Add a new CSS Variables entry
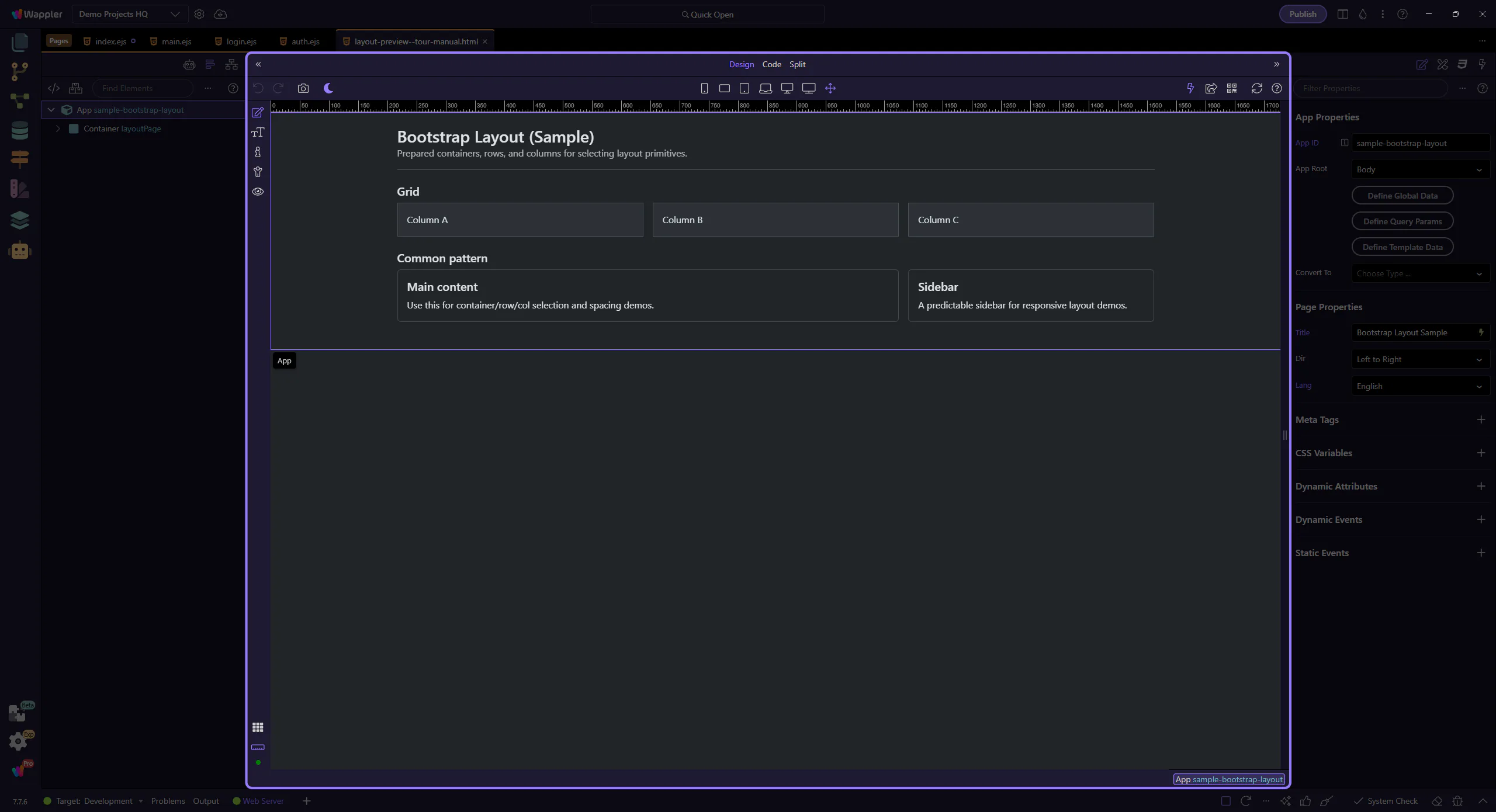This screenshot has width=1496, height=812. point(1481,453)
